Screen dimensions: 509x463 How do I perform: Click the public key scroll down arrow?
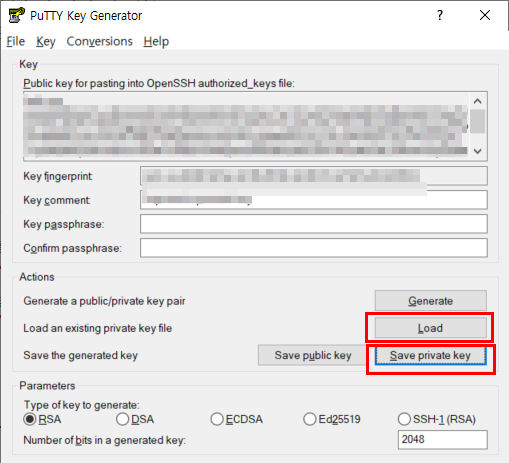pyautogui.click(x=478, y=151)
